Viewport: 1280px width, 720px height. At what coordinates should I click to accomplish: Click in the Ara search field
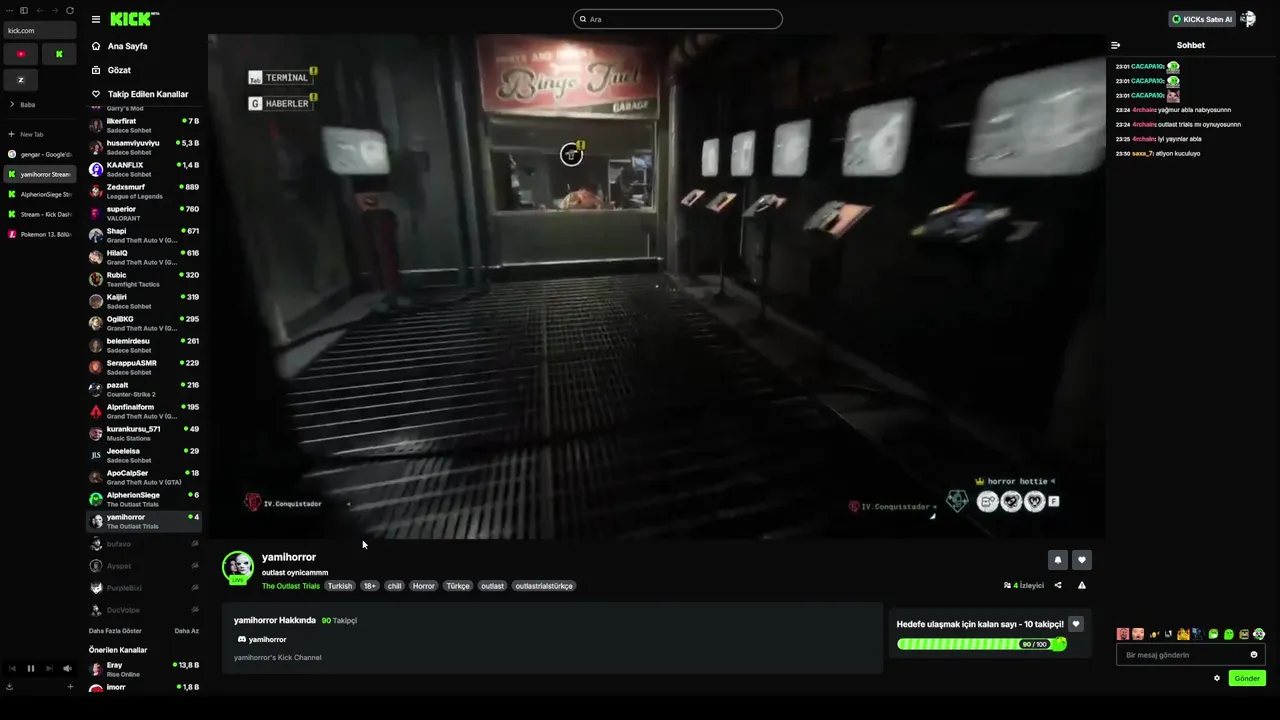click(x=678, y=19)
